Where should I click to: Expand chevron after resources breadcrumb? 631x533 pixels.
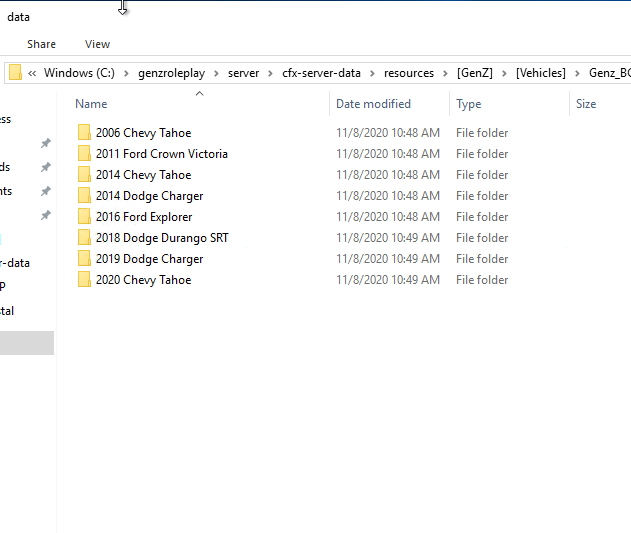[x=445, y=73]
